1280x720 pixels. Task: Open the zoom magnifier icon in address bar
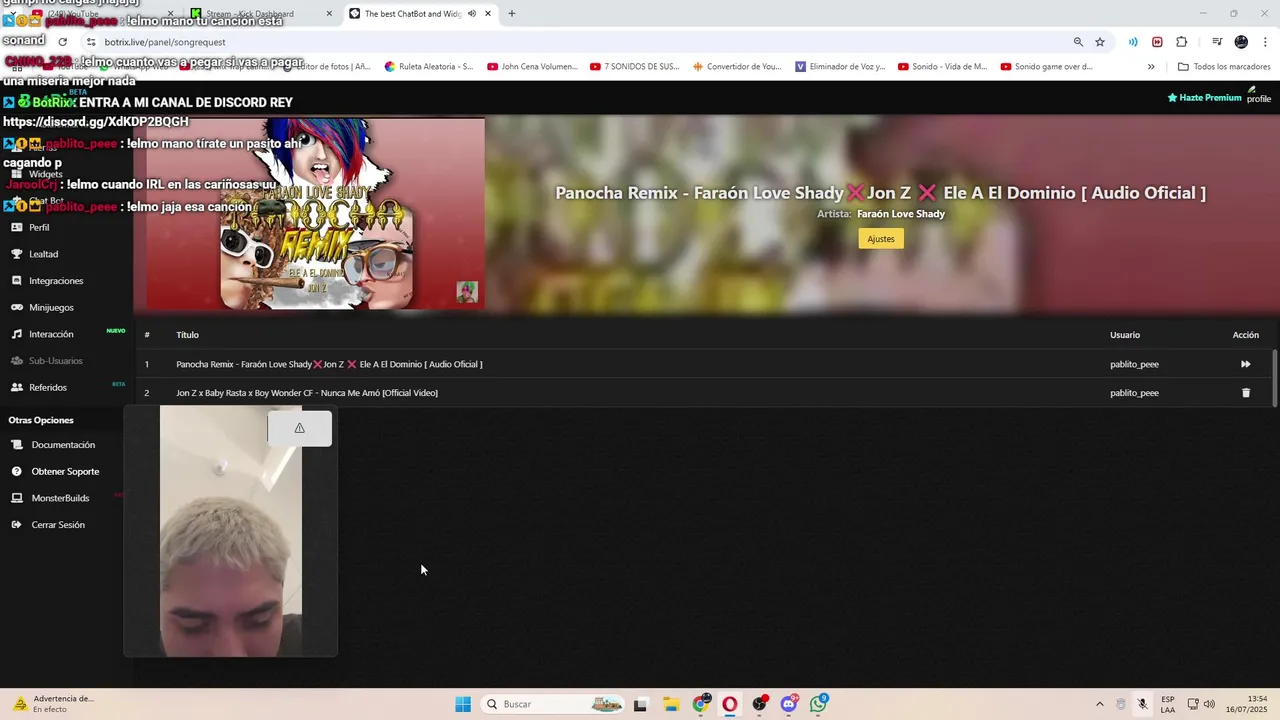point(1078,42)
